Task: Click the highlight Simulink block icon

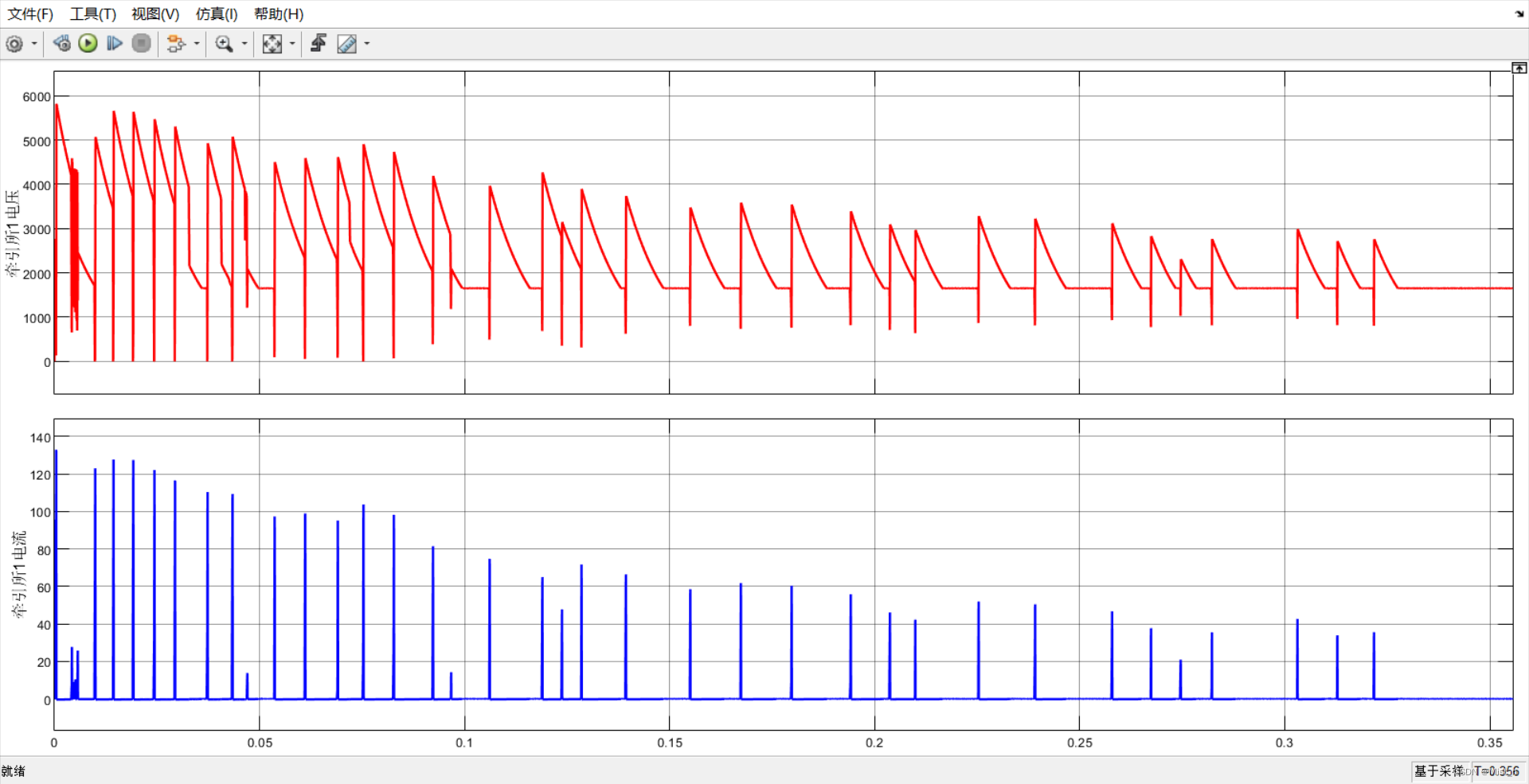Action: pos(176,44)
